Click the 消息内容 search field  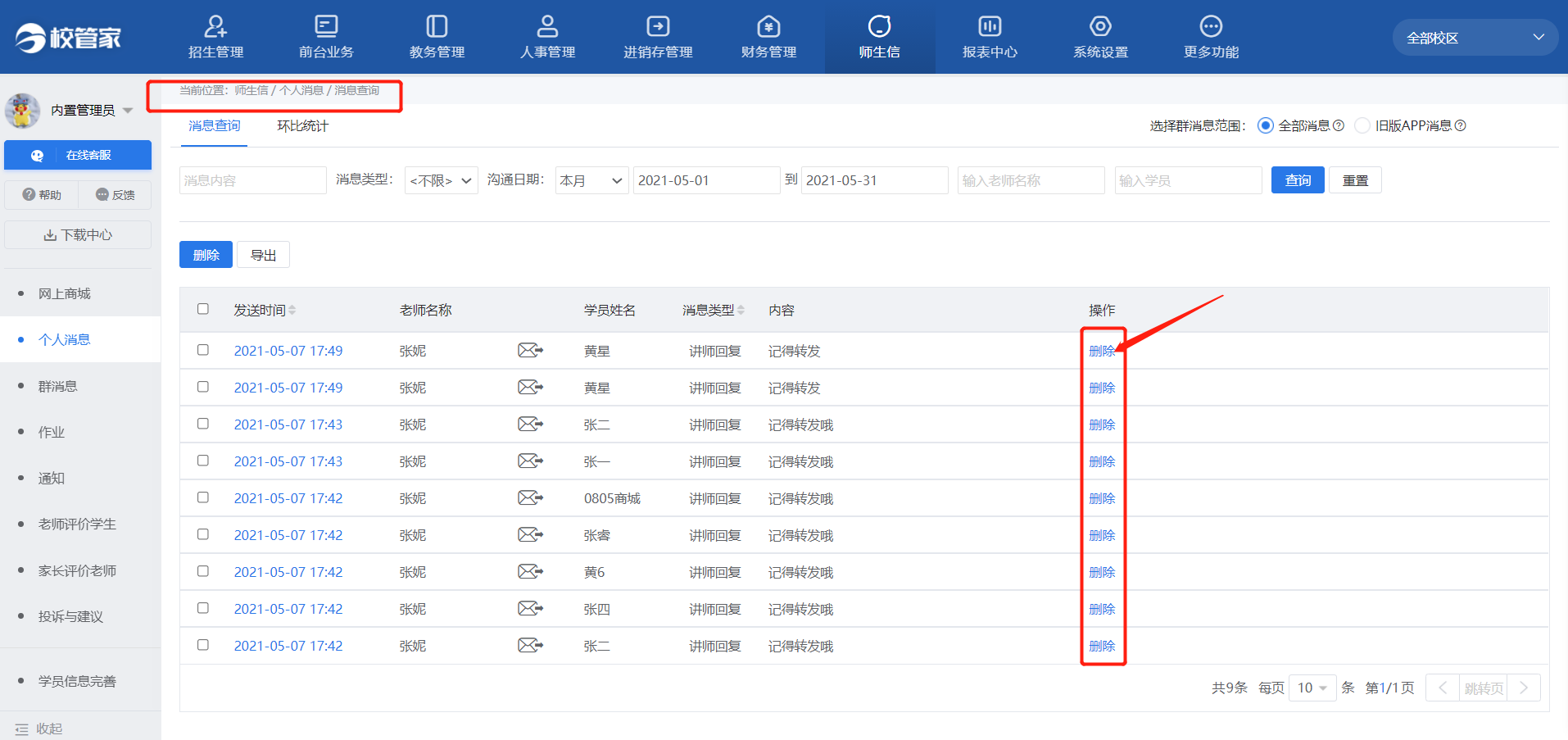click(x=253, y=180)
